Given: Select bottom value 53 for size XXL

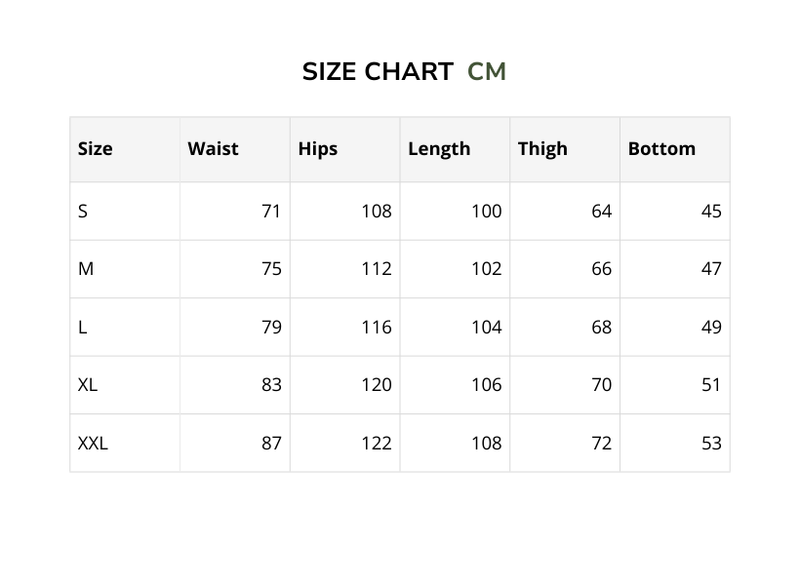Looking at the screenshot, I should click(x=711, y=443).
